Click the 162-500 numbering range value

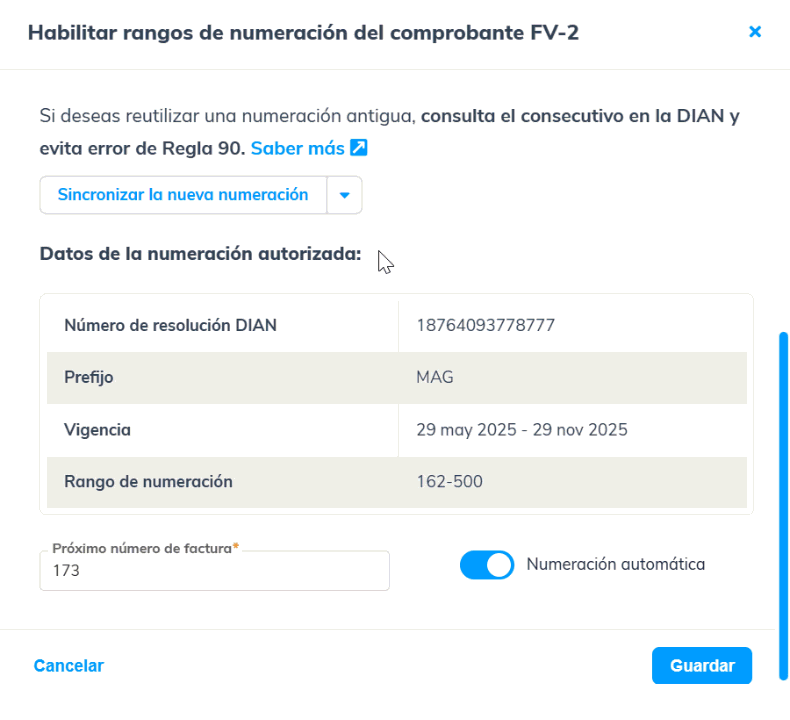449,482
